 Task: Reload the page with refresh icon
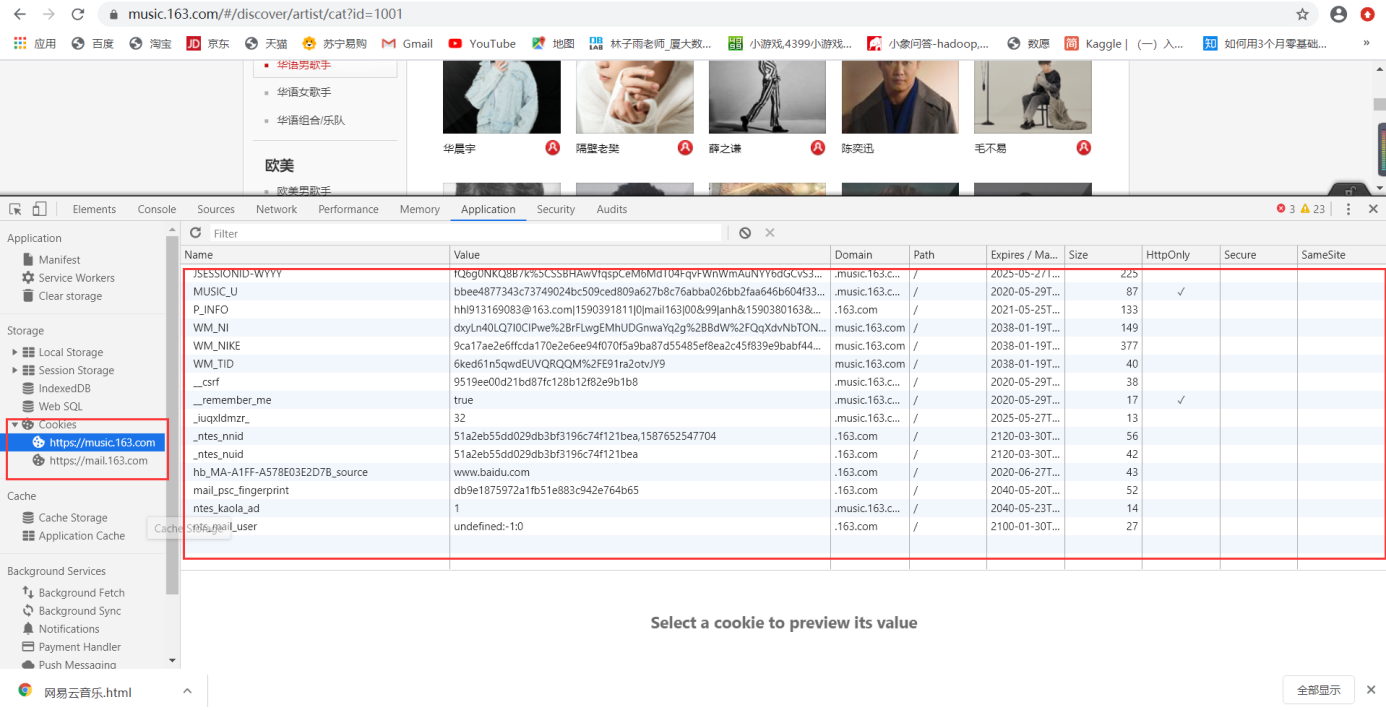[x=78, y=15]
